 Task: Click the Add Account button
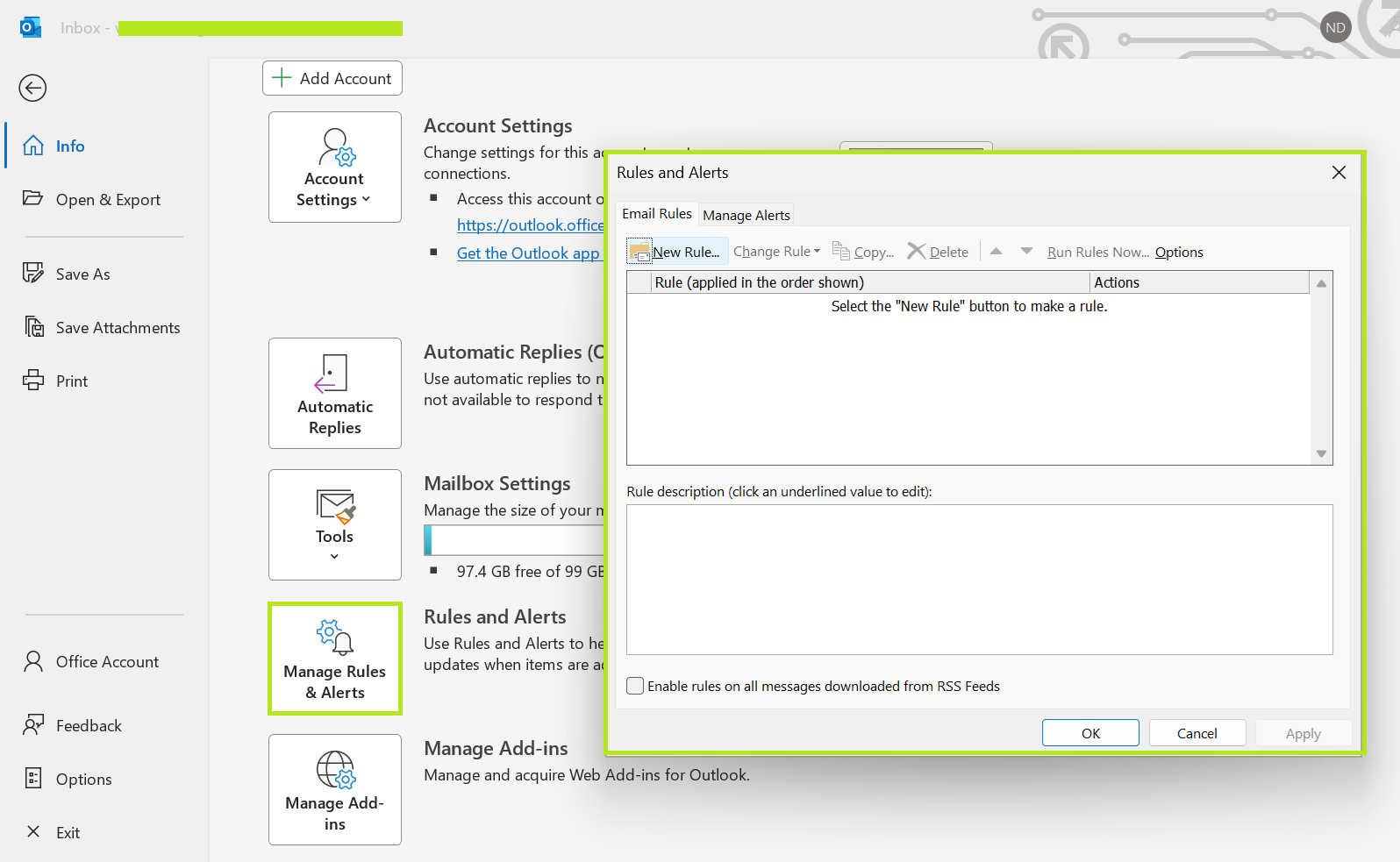click(332, 78)
